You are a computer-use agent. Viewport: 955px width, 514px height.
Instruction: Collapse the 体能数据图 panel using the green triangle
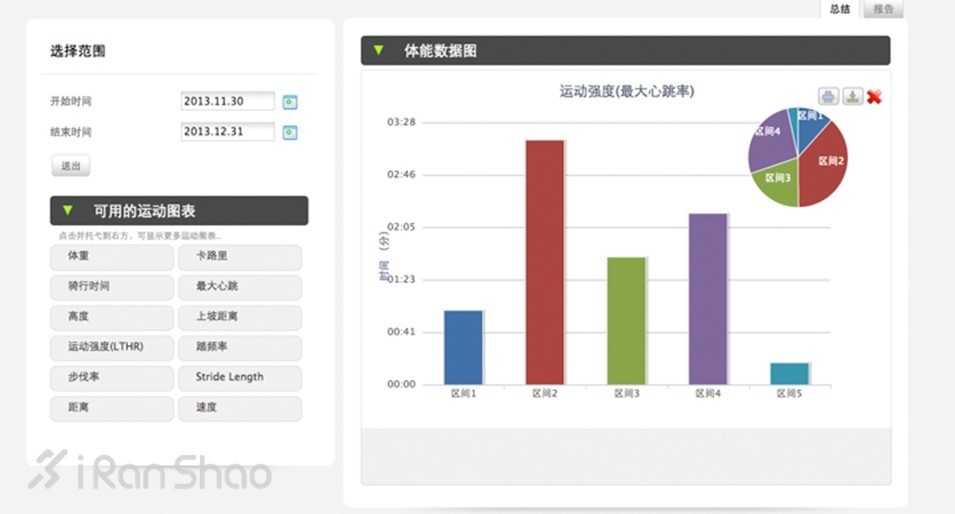[x=378, y=50]
